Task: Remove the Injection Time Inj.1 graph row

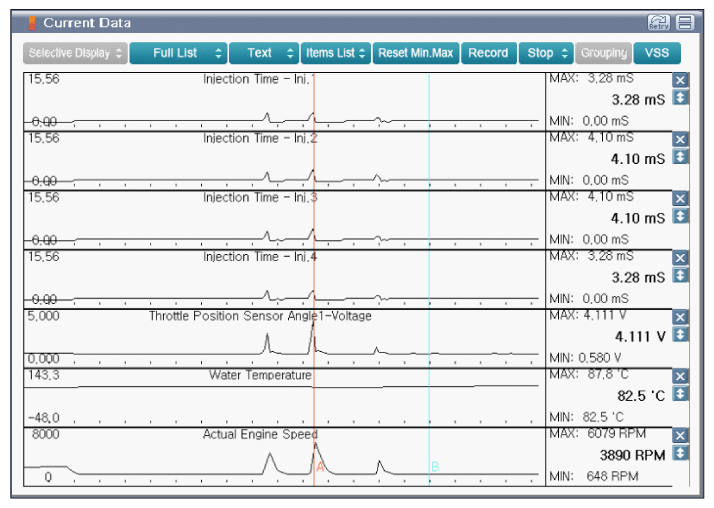Action: click(680, 81)
